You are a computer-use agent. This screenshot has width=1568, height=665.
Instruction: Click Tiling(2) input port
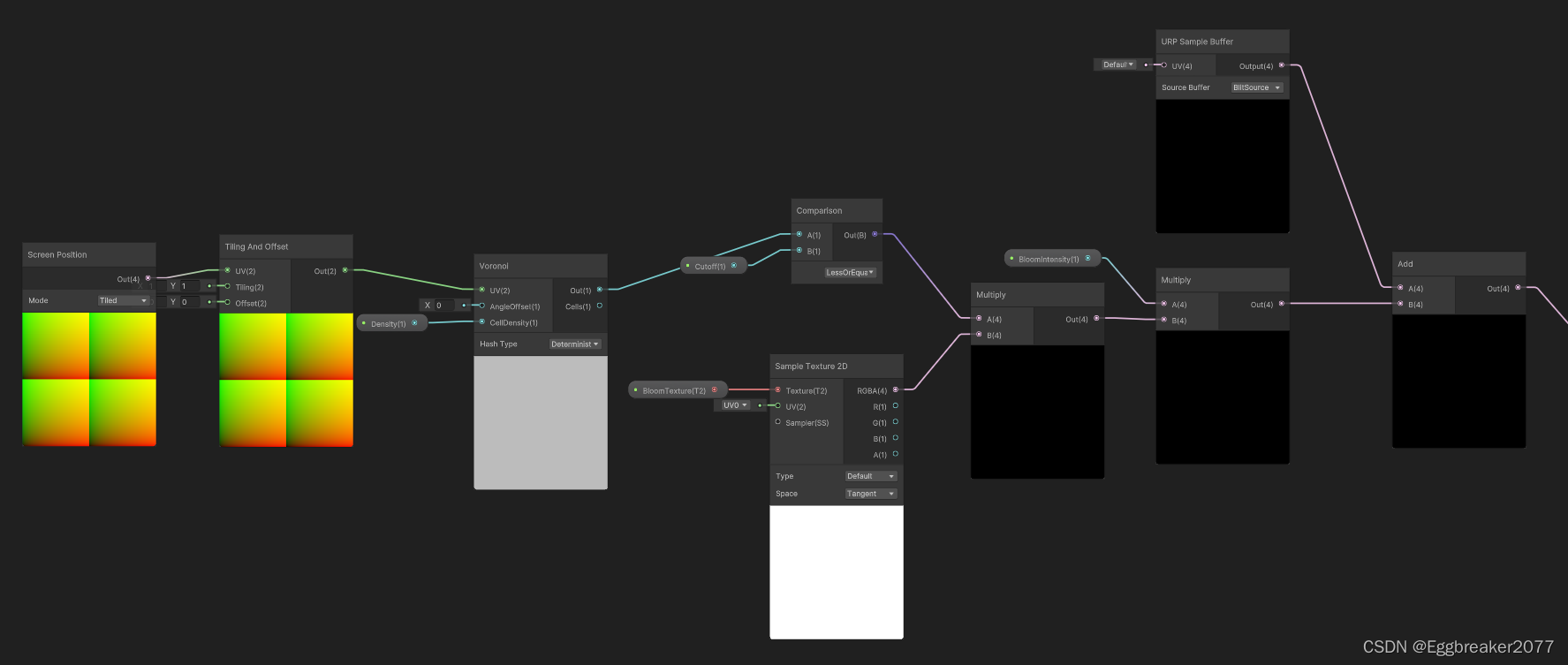click(227, 286)
